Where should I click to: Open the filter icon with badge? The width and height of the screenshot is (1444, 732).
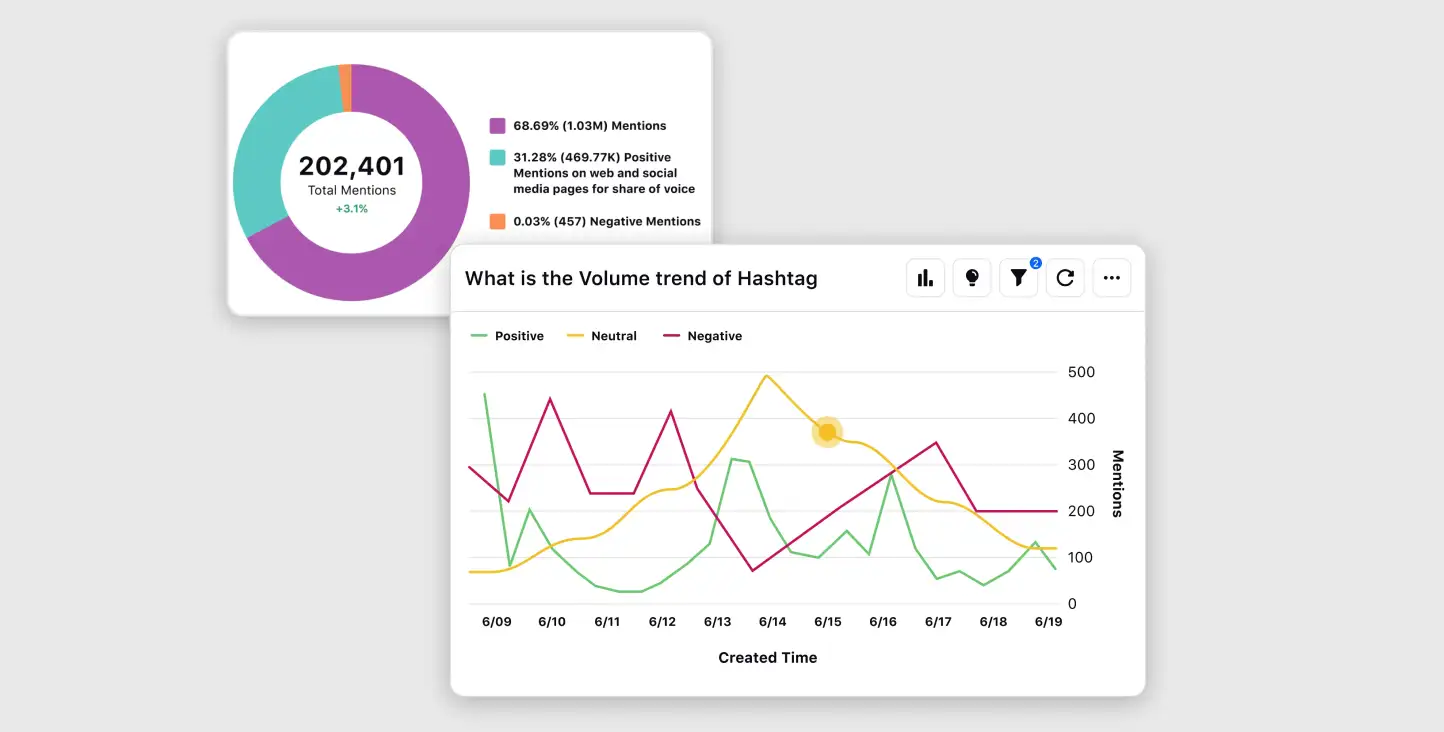pos(1018,277)
